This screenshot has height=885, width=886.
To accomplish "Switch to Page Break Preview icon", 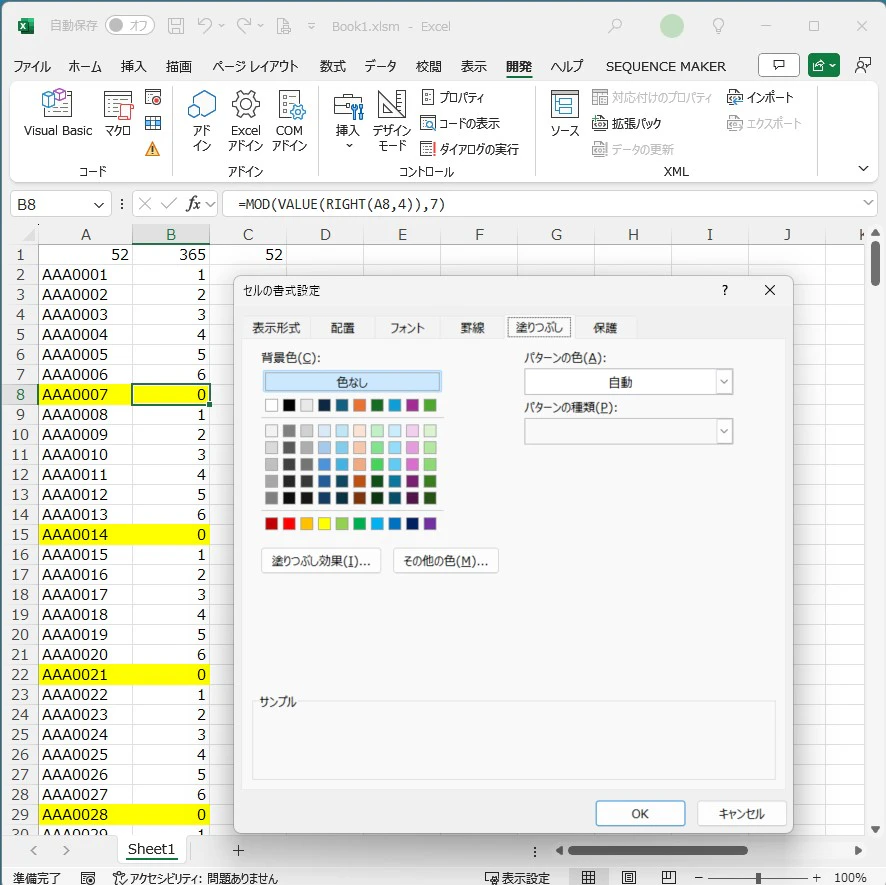I will tap(668, 877).
